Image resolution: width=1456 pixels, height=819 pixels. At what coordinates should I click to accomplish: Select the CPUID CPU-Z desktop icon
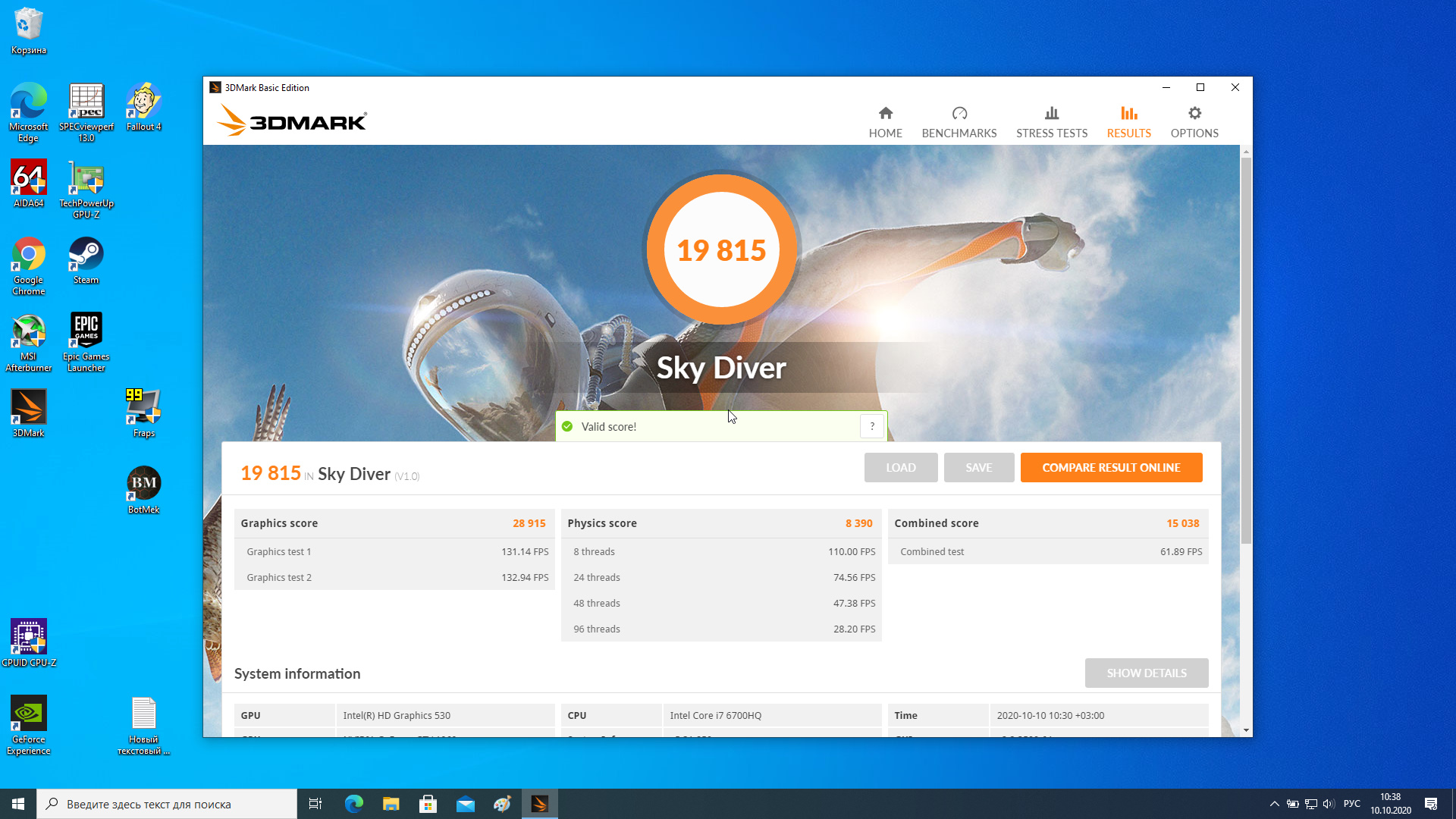(29, 643)
